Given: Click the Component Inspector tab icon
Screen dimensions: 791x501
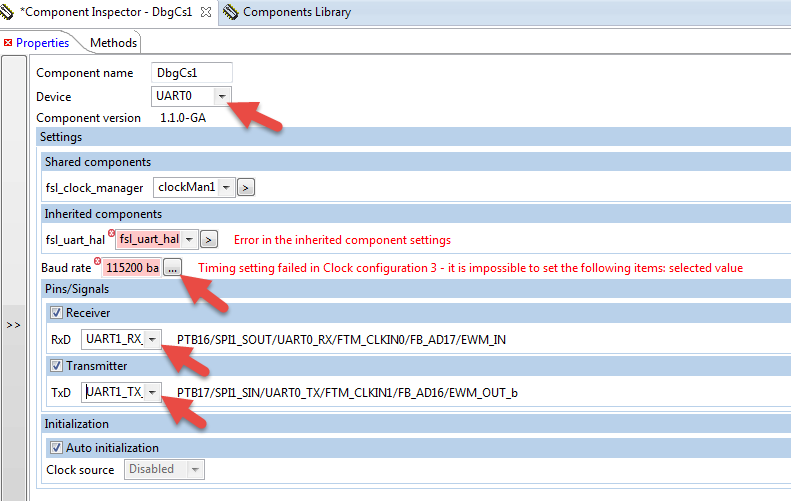Looking at the screenshot, I should pyautogui.click(x=7, y=12).
